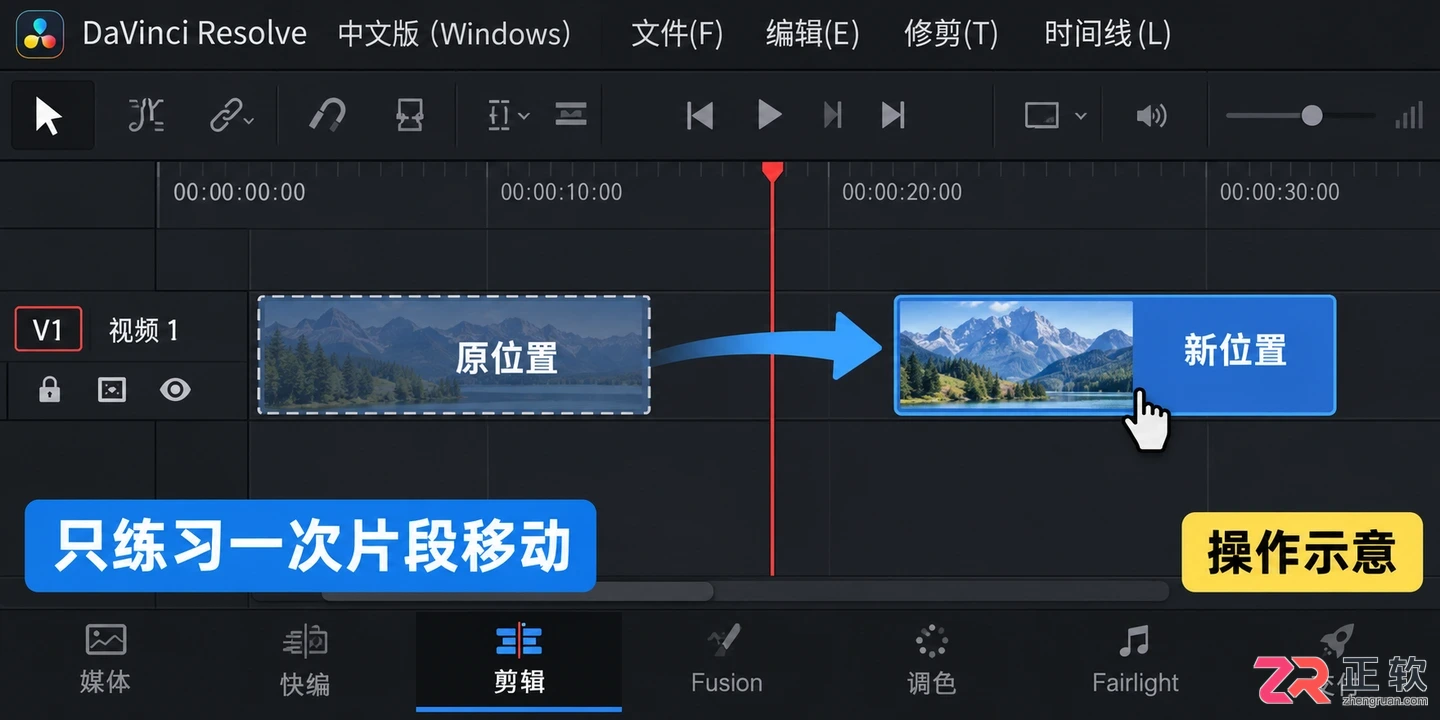Open the 文件(F) menu
The image size is (1440, 720).
coord(677,34)
